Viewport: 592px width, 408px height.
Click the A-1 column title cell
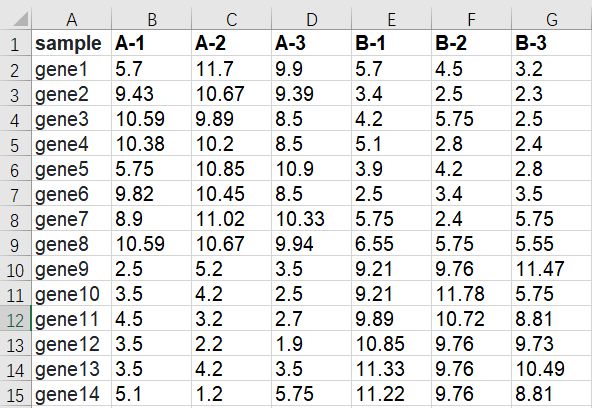tap(151, 43)
